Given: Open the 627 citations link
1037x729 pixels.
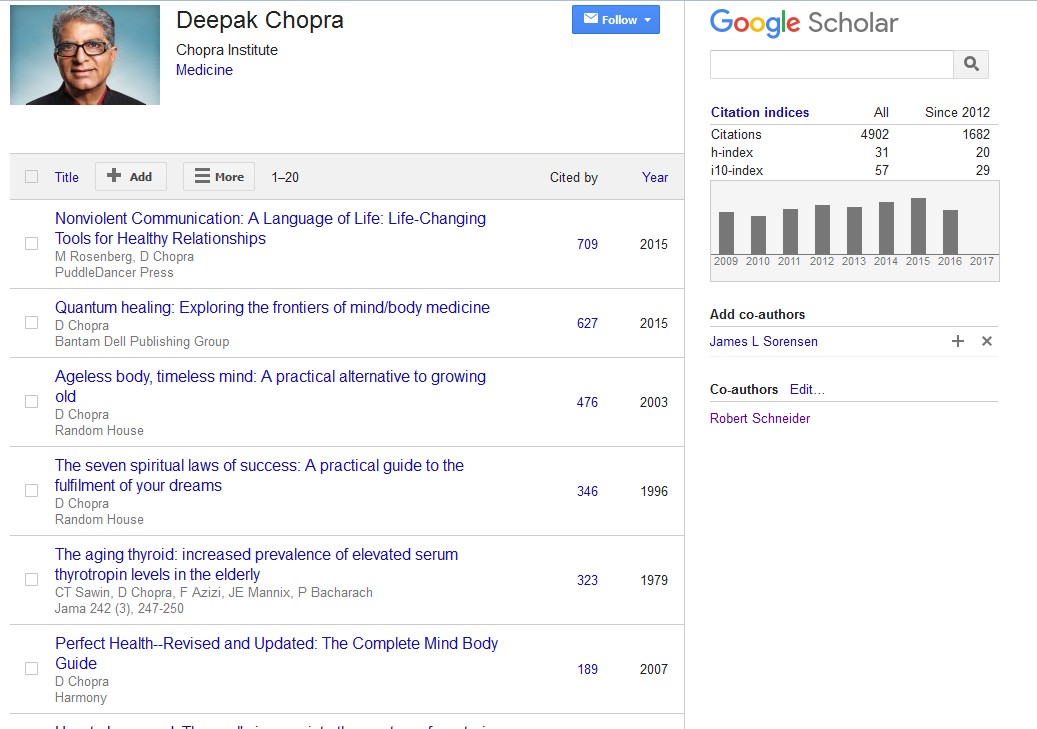Looking at the screenshot, I should (587, 323).
